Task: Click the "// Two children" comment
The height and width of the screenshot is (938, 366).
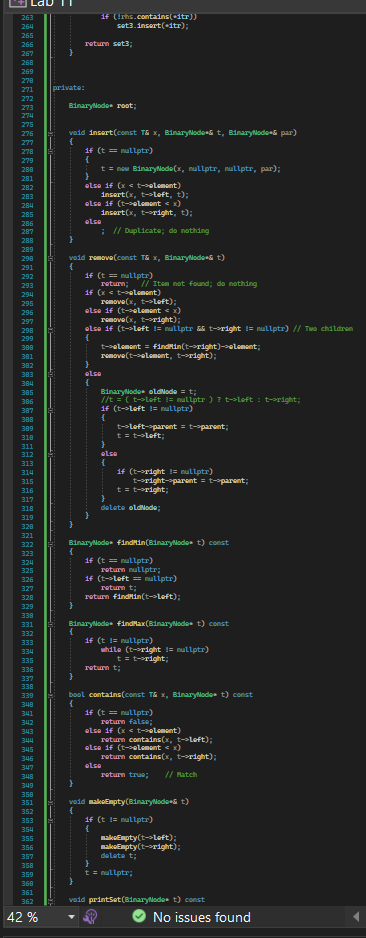Action: [x=323, y=329]
